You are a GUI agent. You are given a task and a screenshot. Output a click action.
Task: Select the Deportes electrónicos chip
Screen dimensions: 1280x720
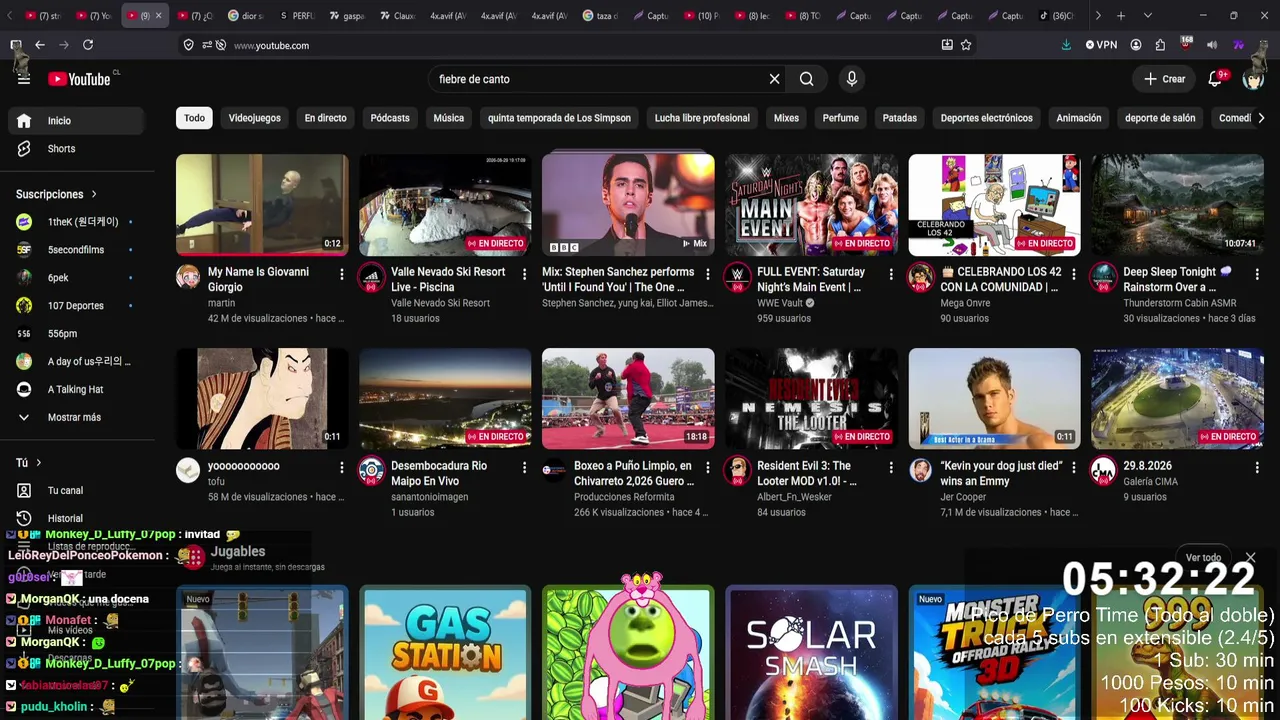point(986,118)
